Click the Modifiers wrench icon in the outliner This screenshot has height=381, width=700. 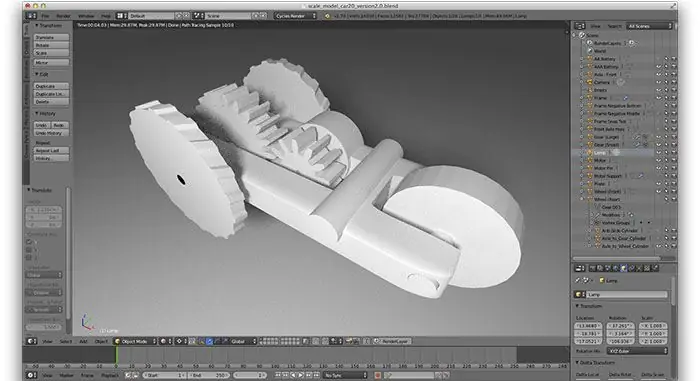(596, 215)
